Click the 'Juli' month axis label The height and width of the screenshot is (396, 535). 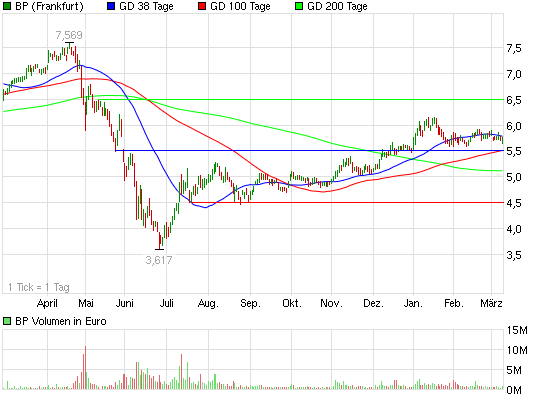pos(167,303)
